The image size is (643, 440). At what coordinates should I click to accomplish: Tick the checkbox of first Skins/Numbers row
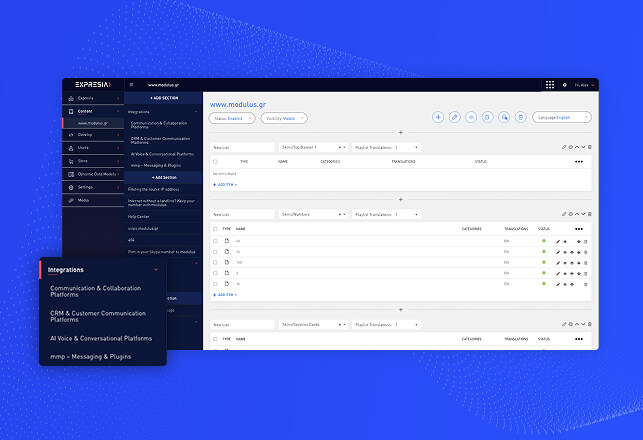tap(215, 241)
